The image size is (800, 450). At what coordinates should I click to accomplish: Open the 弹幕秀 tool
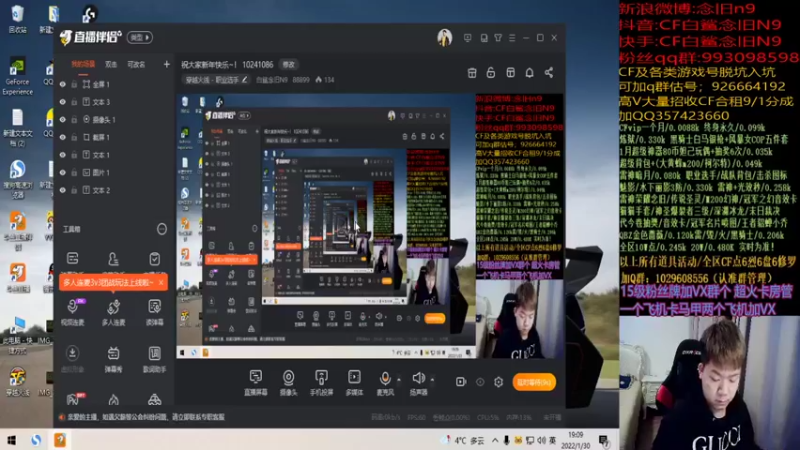(113, 359)
